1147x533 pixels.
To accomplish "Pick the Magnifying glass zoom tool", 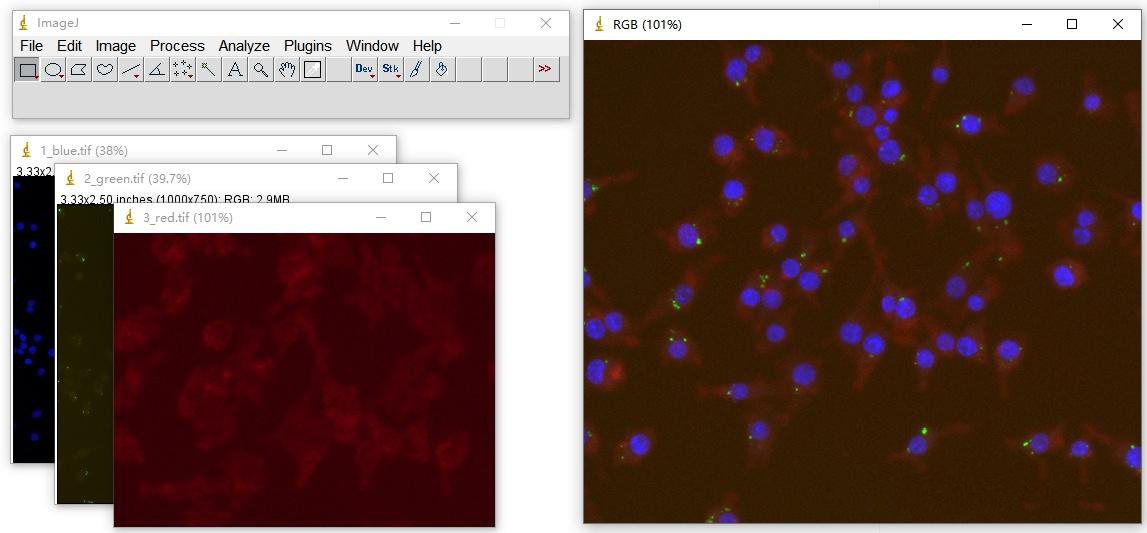I will pos(261,69).
